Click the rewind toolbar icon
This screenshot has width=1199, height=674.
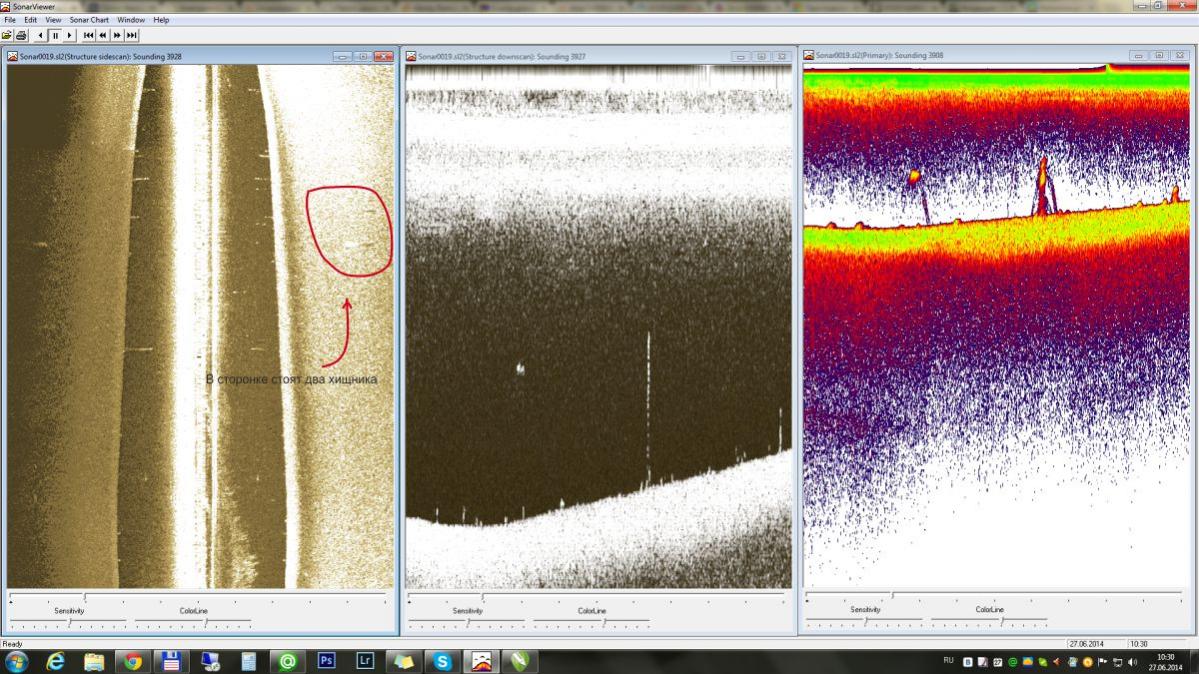[x=102, y=35]
